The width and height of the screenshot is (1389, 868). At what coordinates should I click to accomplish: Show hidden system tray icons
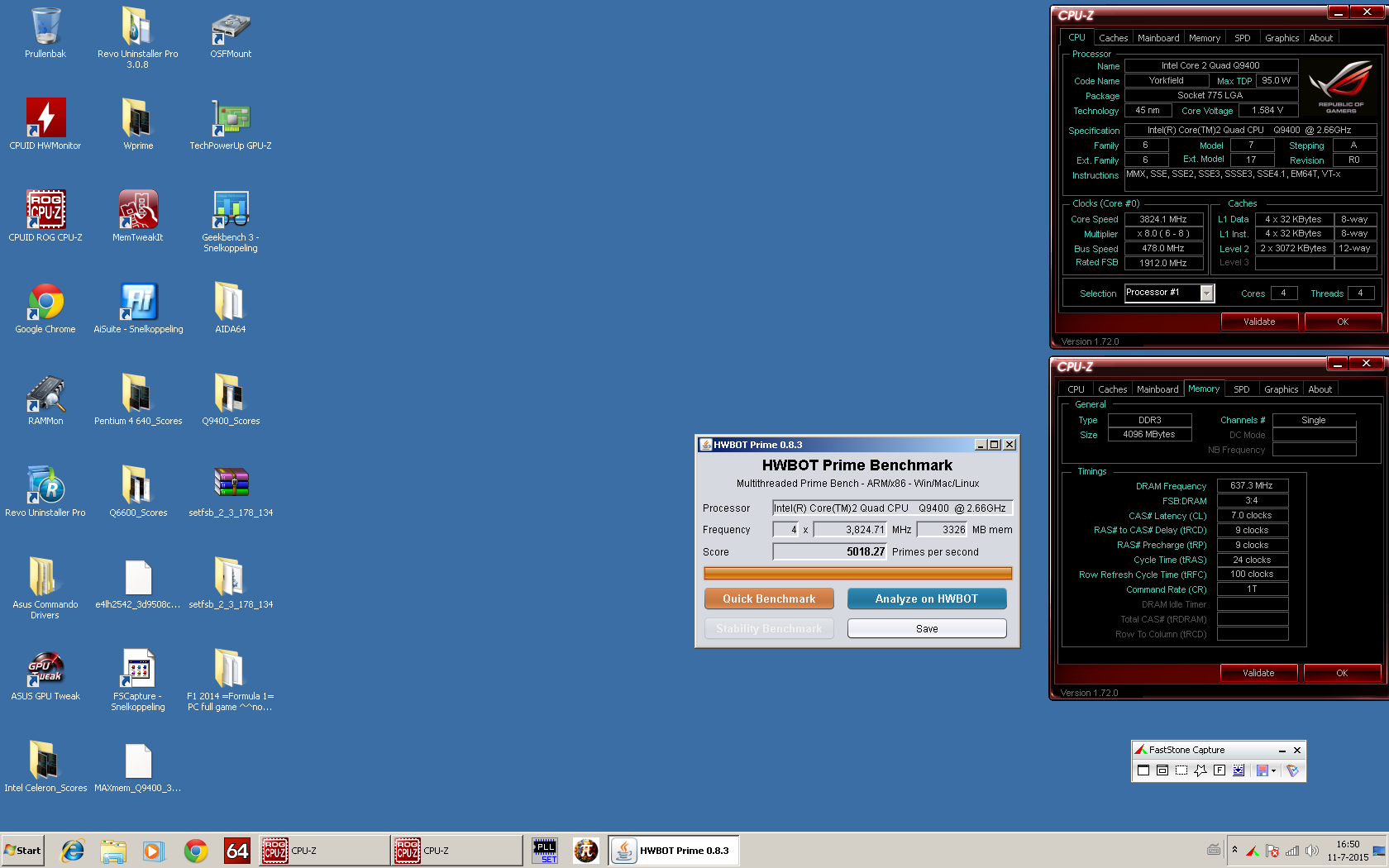point(1234,850)
